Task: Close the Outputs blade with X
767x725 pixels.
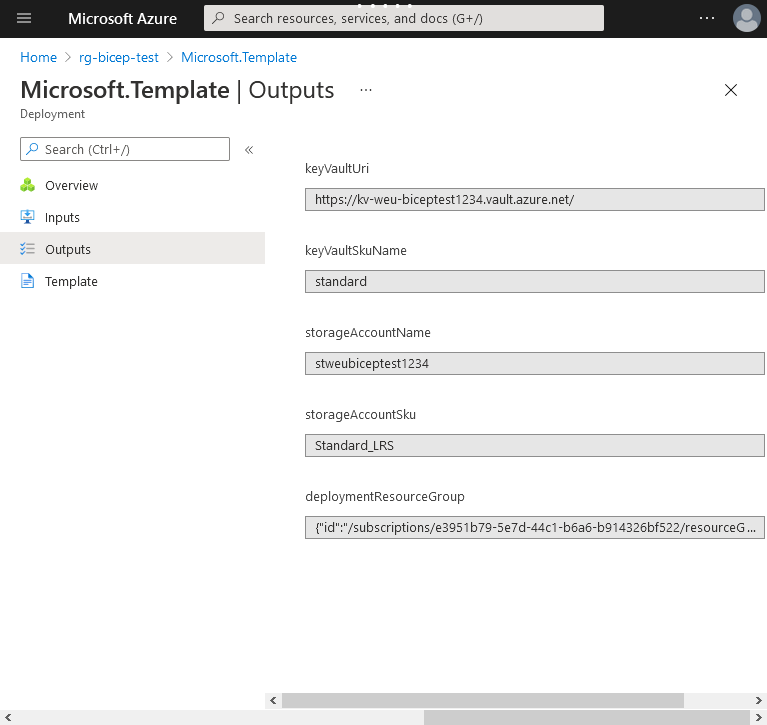Action: 731,90
